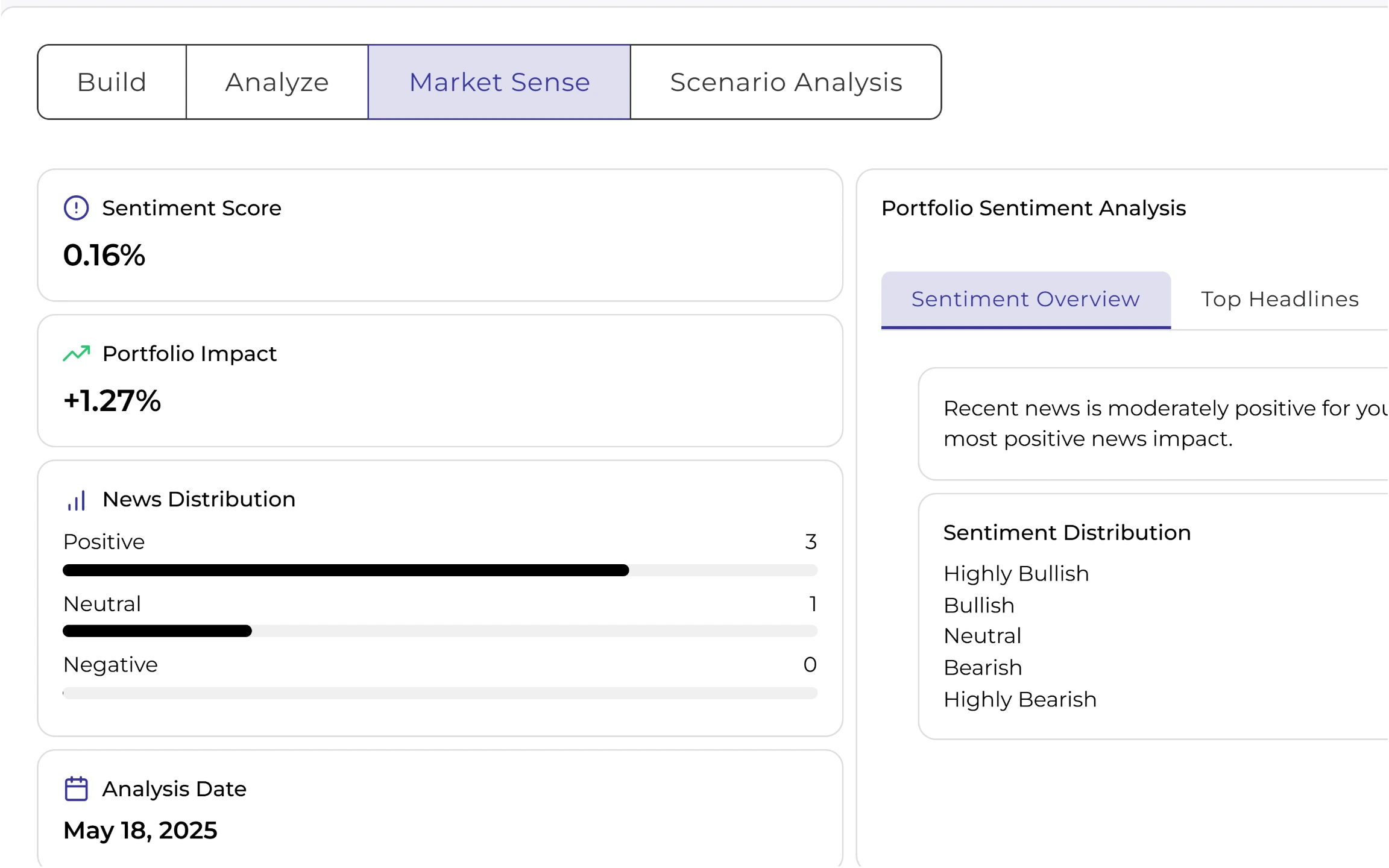Click the recent news summary text
The height and width of the screenshot is (868, 1389).
pyautogui.click(x=1165, y=424)
